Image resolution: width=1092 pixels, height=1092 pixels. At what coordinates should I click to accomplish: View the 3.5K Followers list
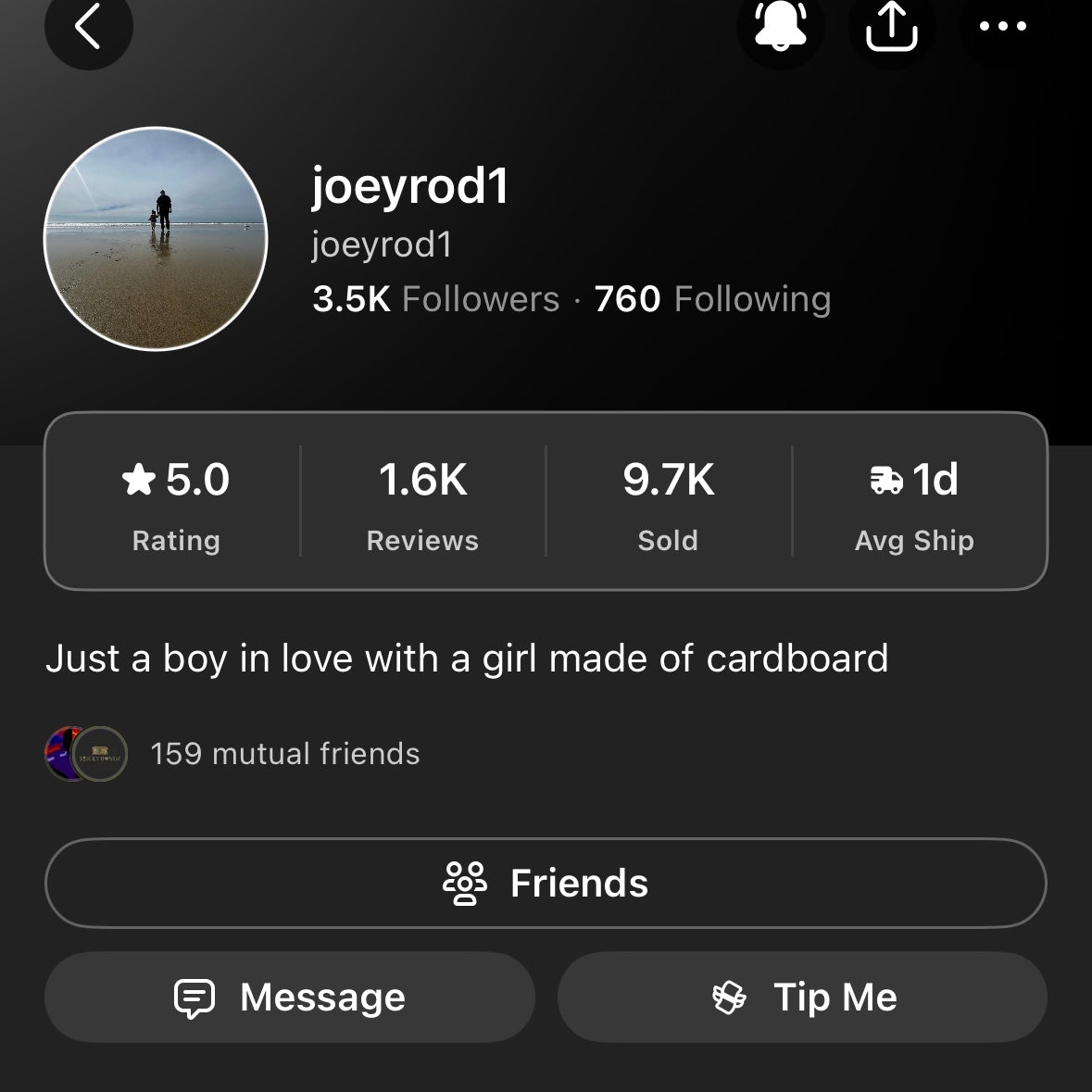tap(436, 299)
